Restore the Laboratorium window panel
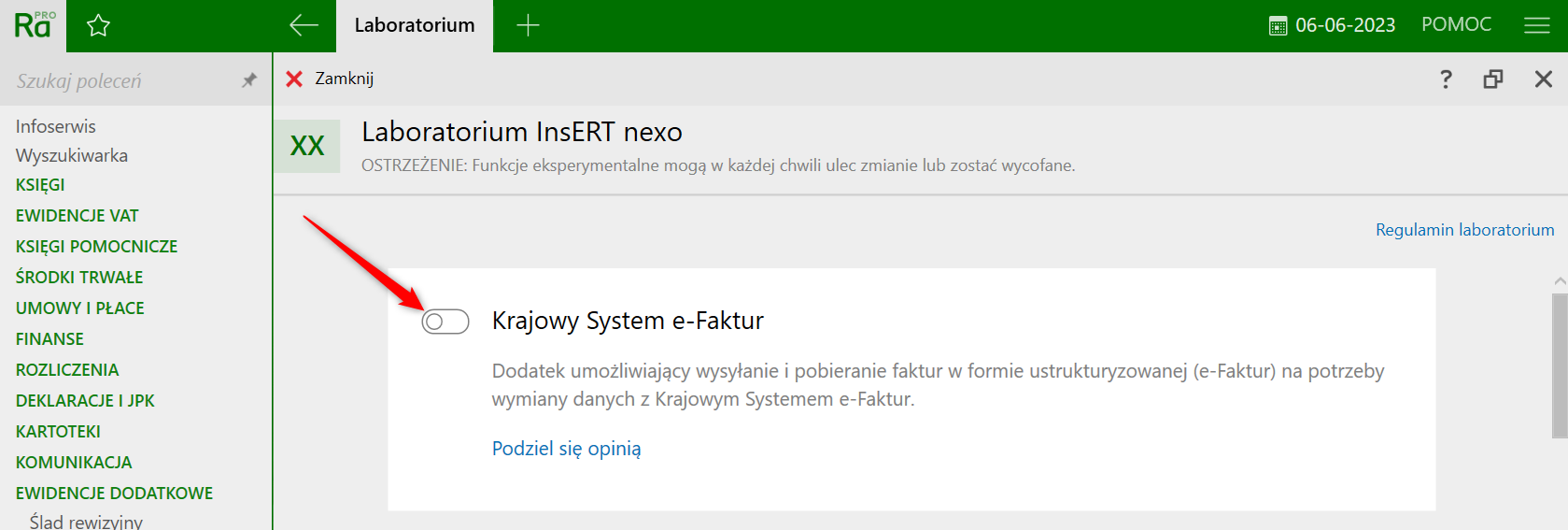1568x530 pixels. 1493,79
